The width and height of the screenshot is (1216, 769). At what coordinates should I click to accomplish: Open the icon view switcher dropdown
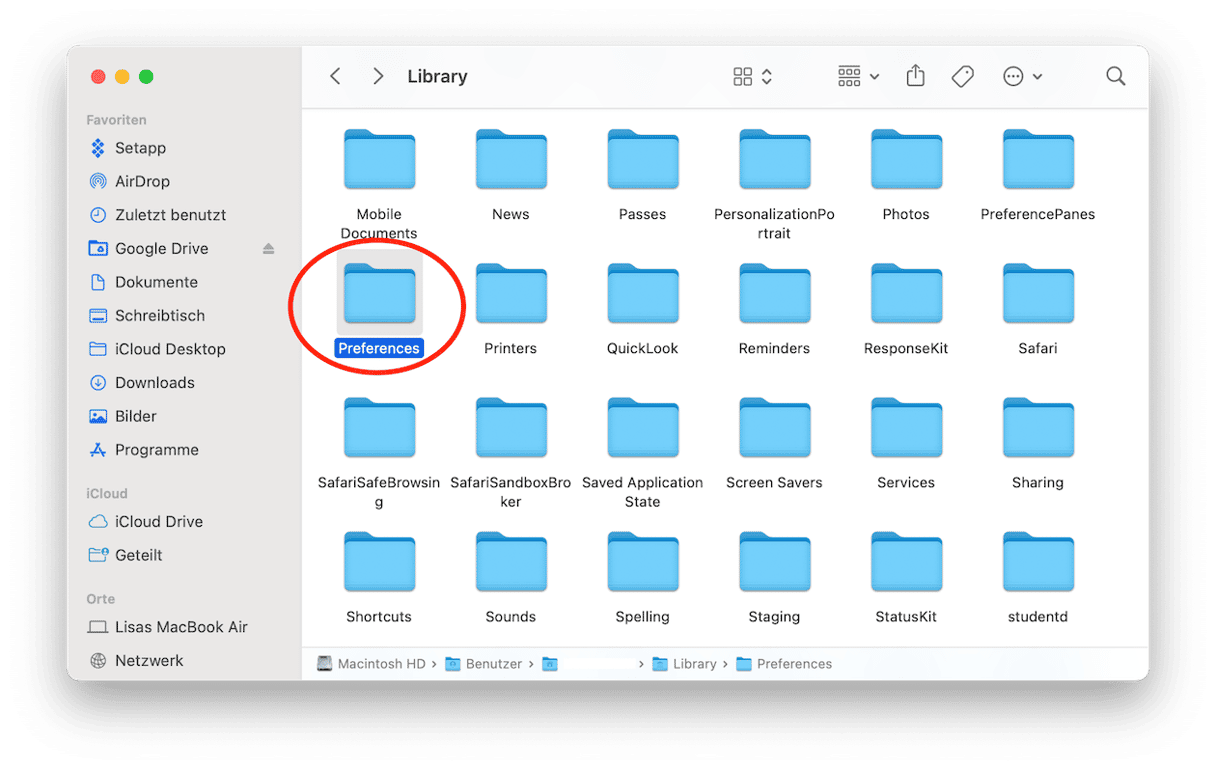[753, 77]
